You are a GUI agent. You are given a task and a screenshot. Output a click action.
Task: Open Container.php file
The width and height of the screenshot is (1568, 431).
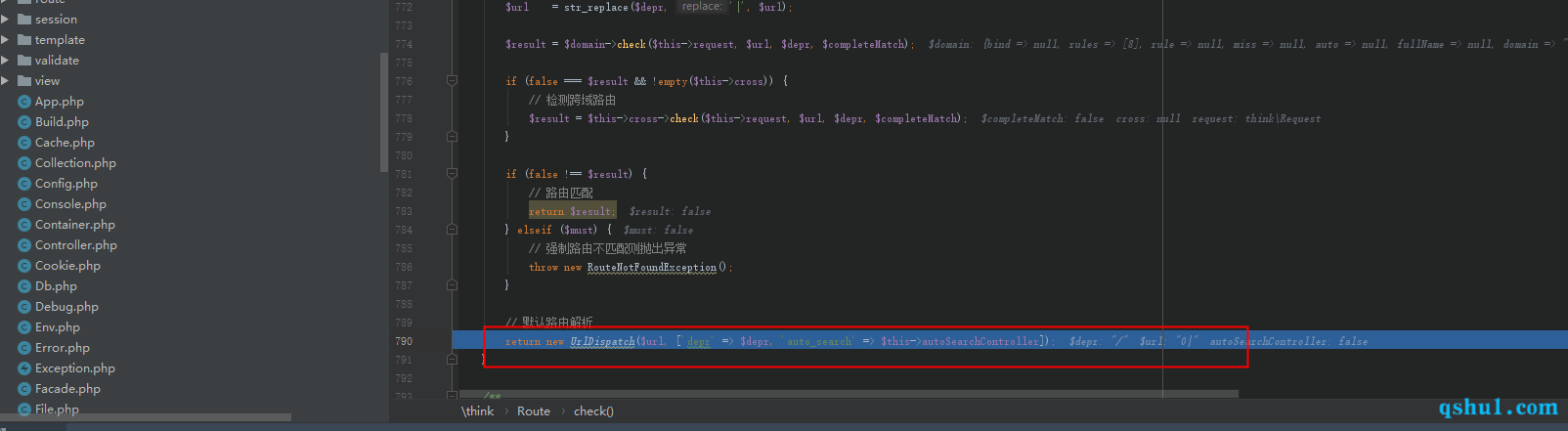click(x=75, y=225)
